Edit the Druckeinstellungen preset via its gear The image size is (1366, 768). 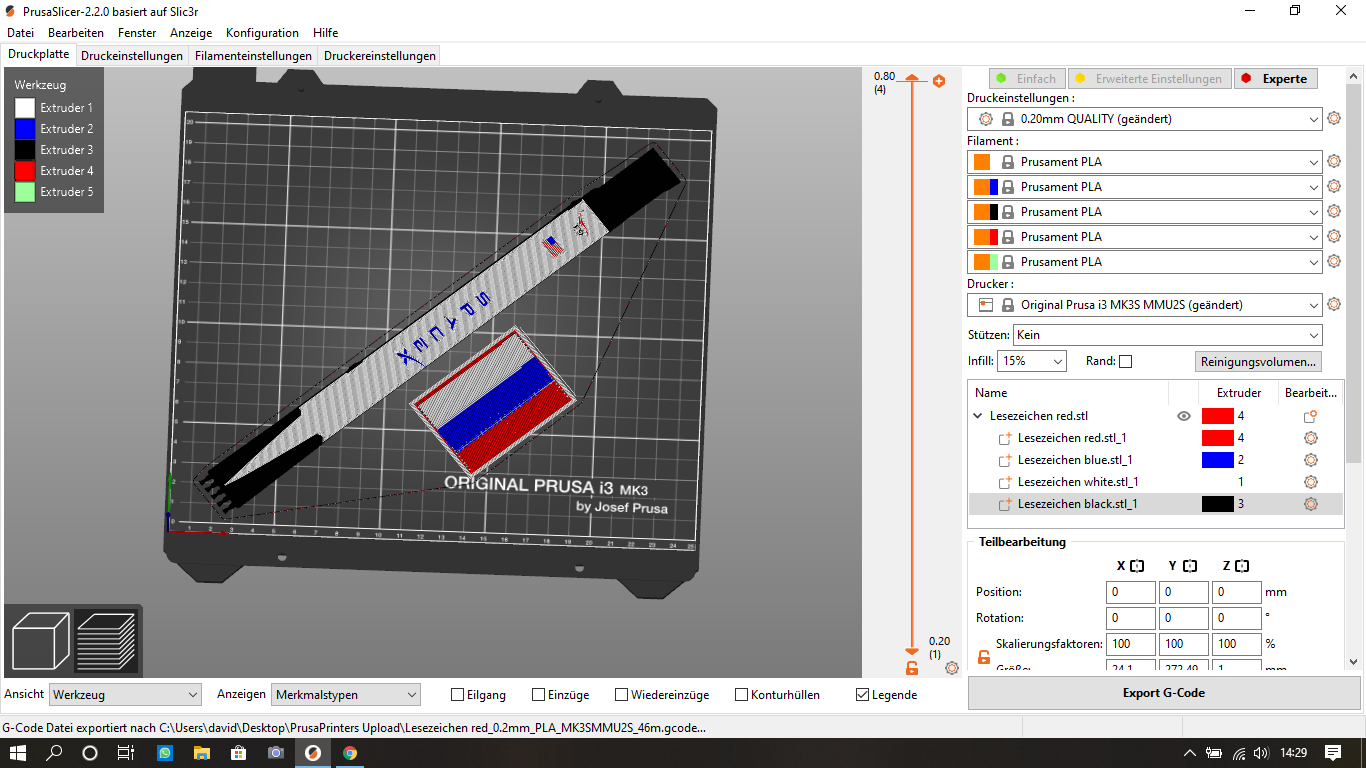coord(1333,119)
